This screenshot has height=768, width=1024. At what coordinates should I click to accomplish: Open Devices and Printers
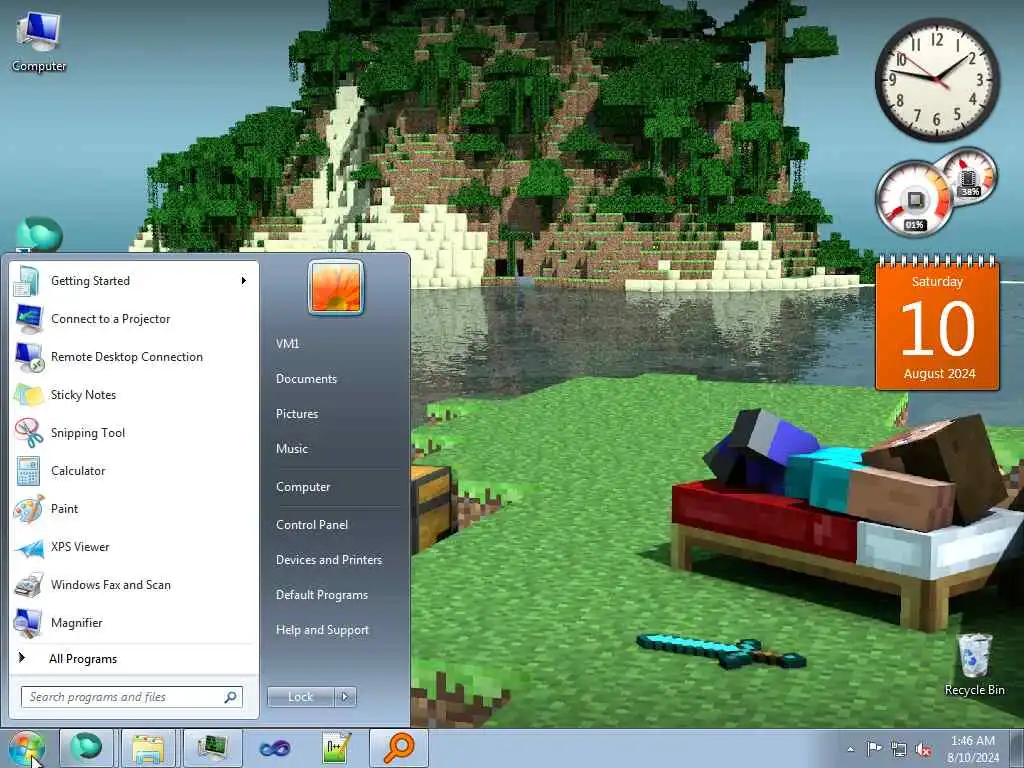[329, 560]
